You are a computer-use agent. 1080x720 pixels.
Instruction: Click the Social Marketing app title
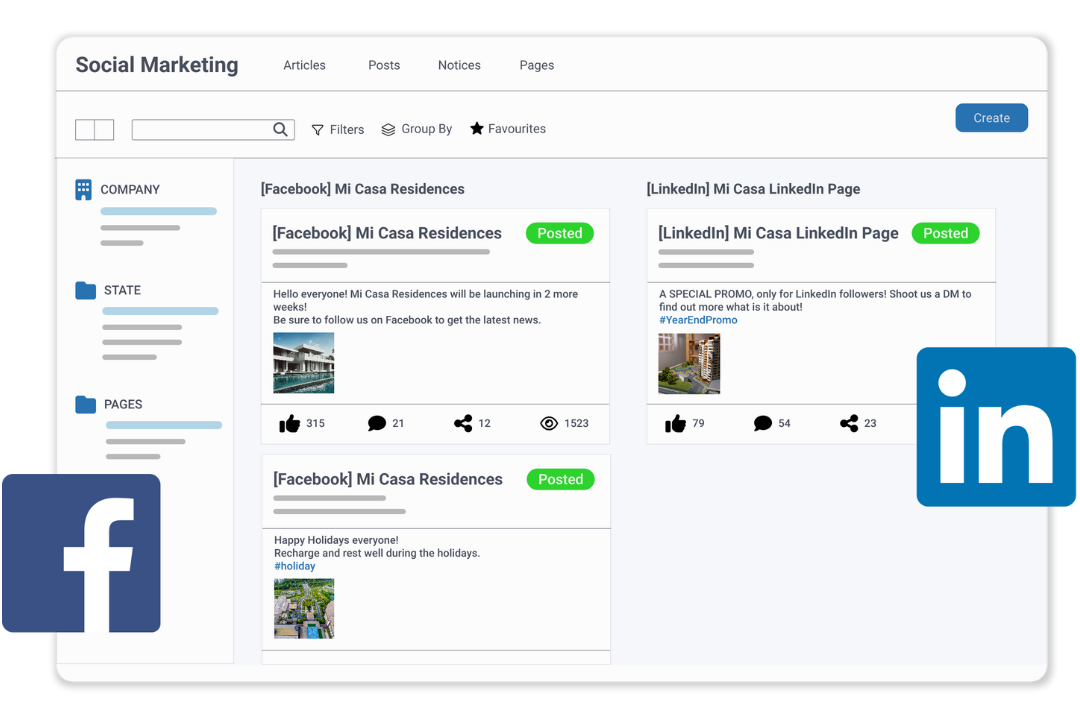157,65
